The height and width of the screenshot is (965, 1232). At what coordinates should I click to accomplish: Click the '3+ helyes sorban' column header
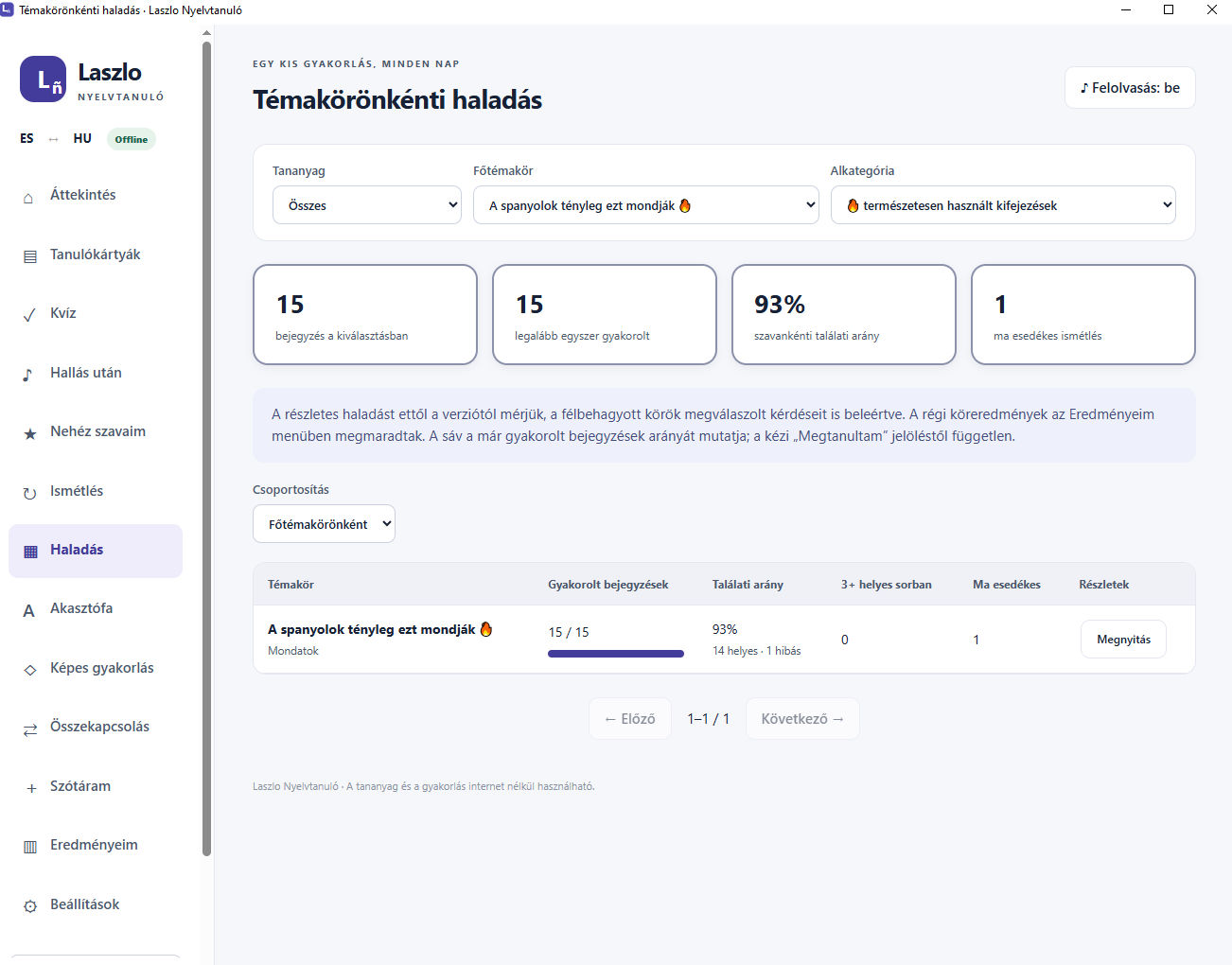tap(887, 585)
